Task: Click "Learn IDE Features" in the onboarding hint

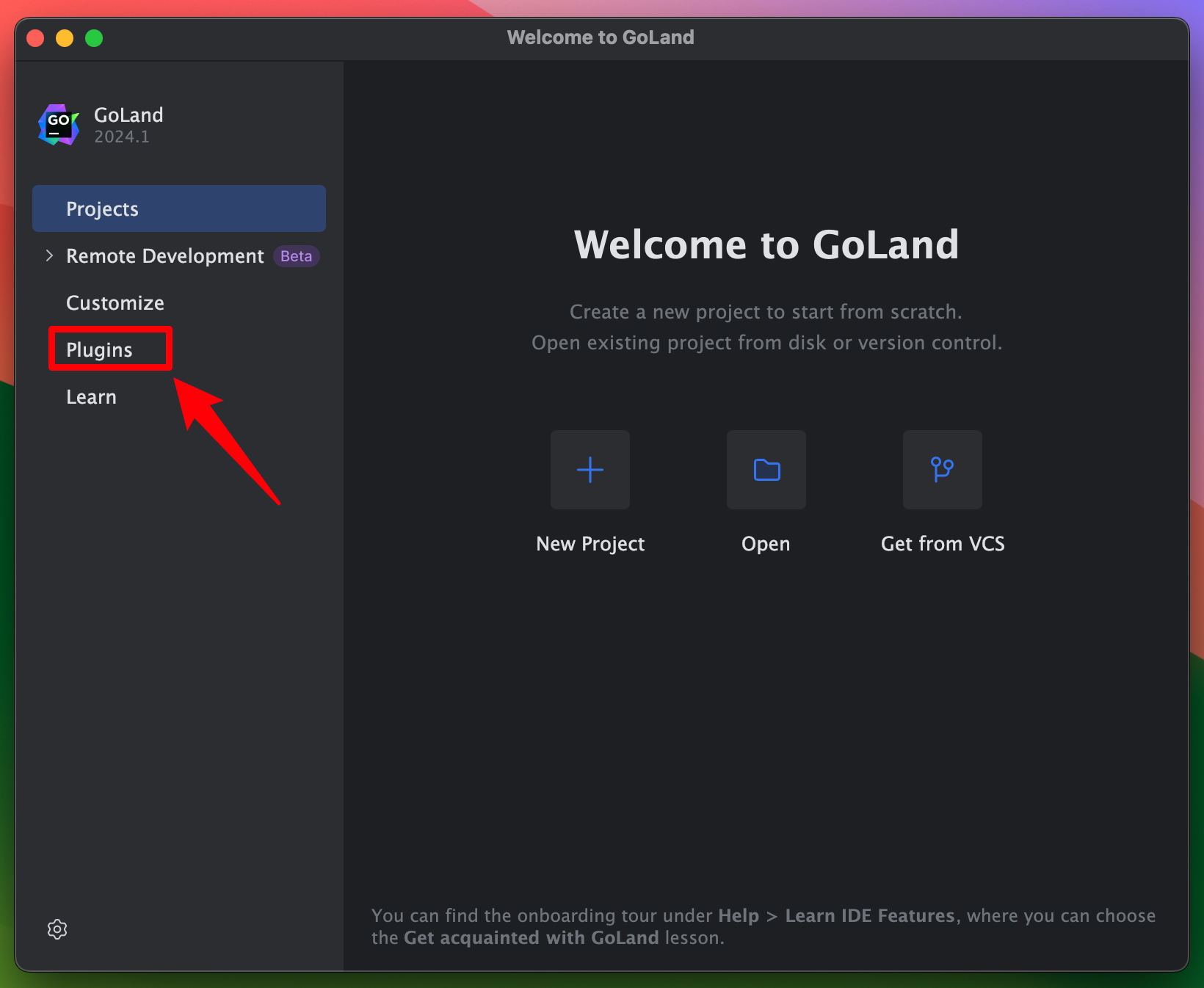Action: click(x=870, y=915)
